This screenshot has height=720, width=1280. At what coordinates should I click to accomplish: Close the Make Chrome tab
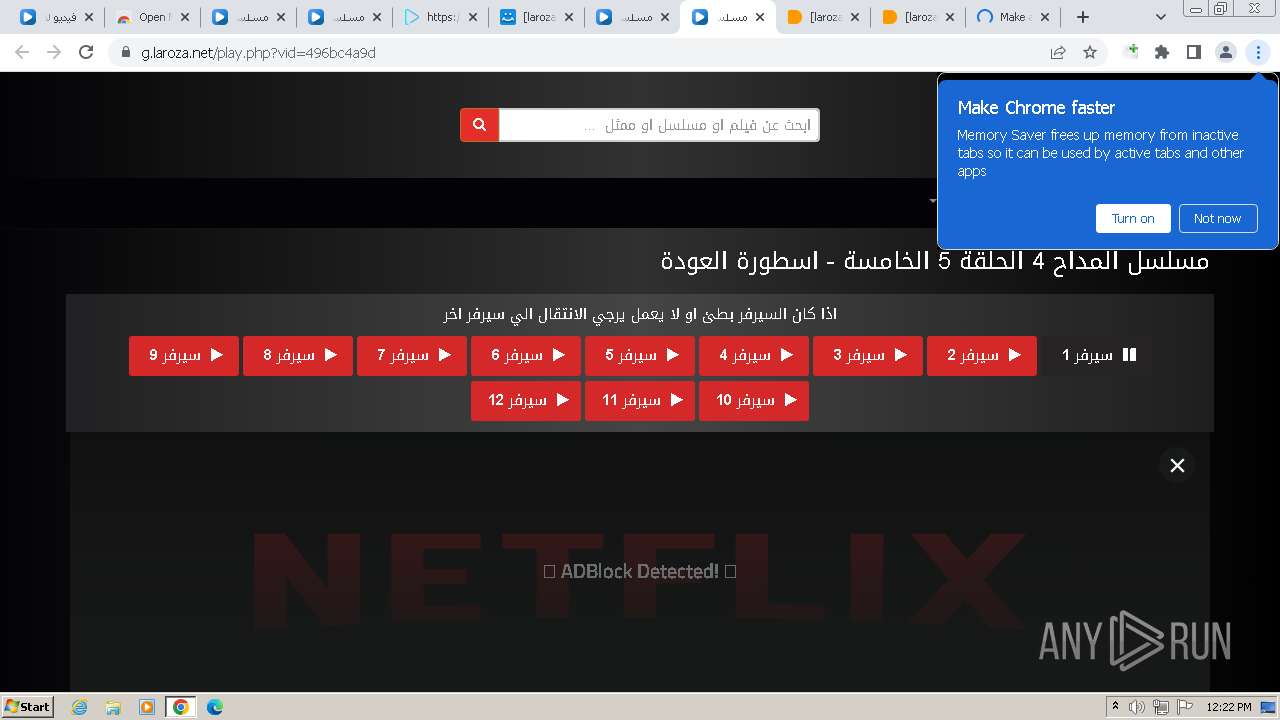[1045, 17]
